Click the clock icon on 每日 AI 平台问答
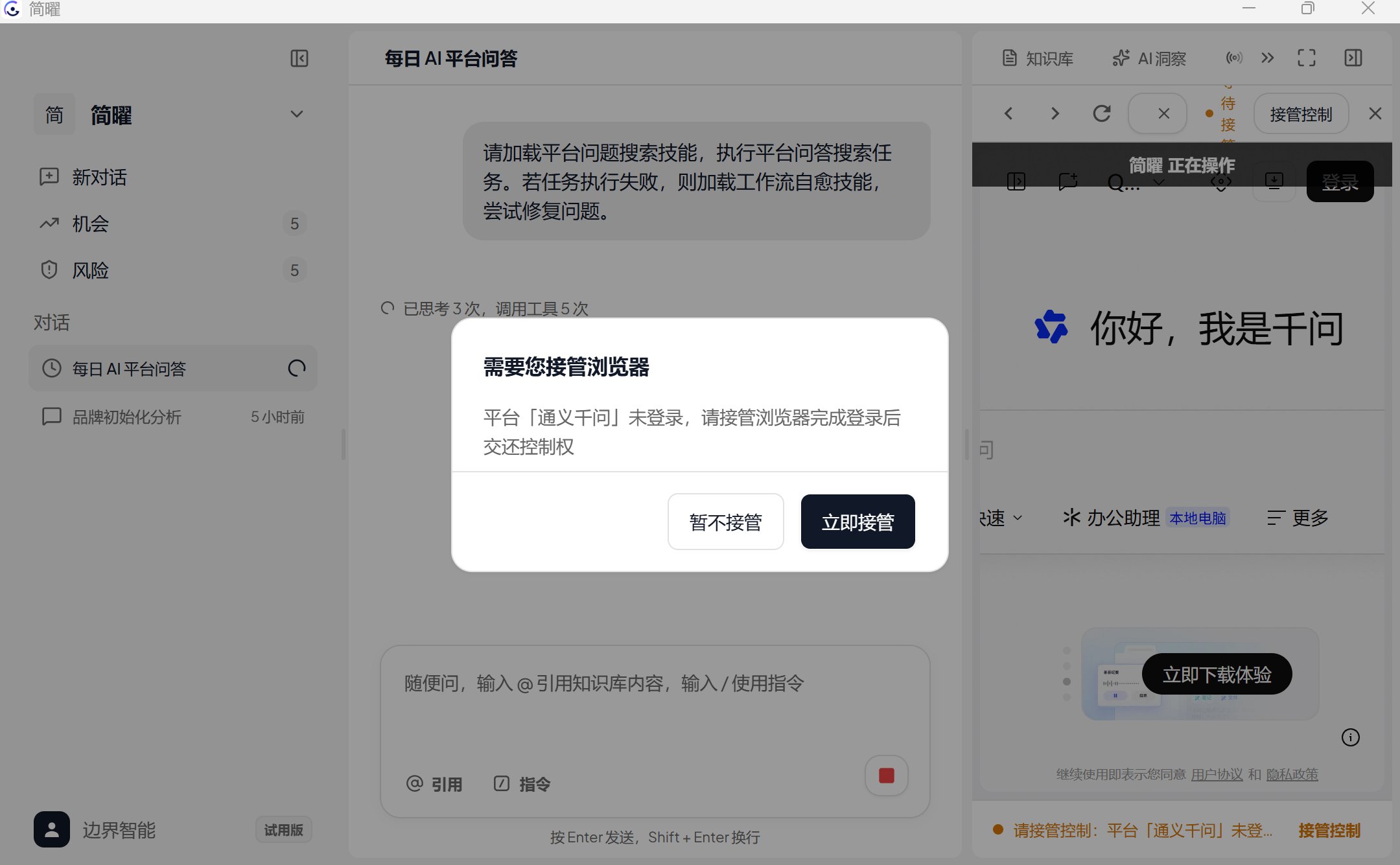Screen dimensions: 1400x865 pos(51,369)
